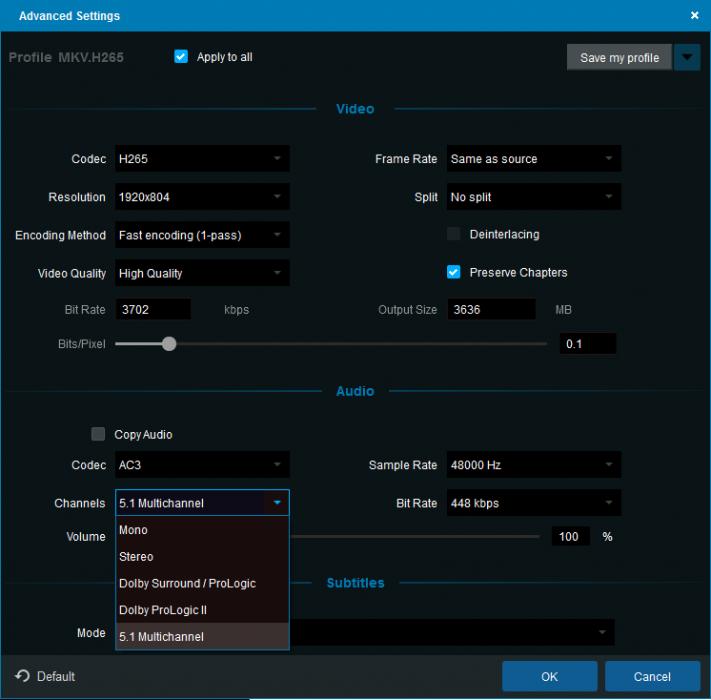Choose Stereo in the Channels list
The width and height of the screenshot is (711, 700).
pyautogui.click(x=202, y=557)
